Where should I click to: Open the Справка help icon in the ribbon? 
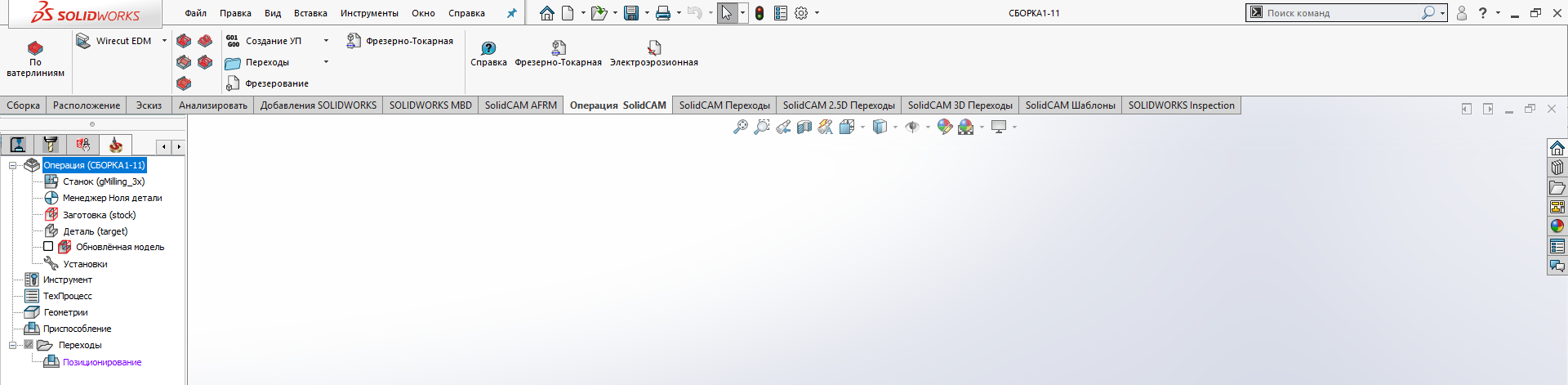coord(488,47)
